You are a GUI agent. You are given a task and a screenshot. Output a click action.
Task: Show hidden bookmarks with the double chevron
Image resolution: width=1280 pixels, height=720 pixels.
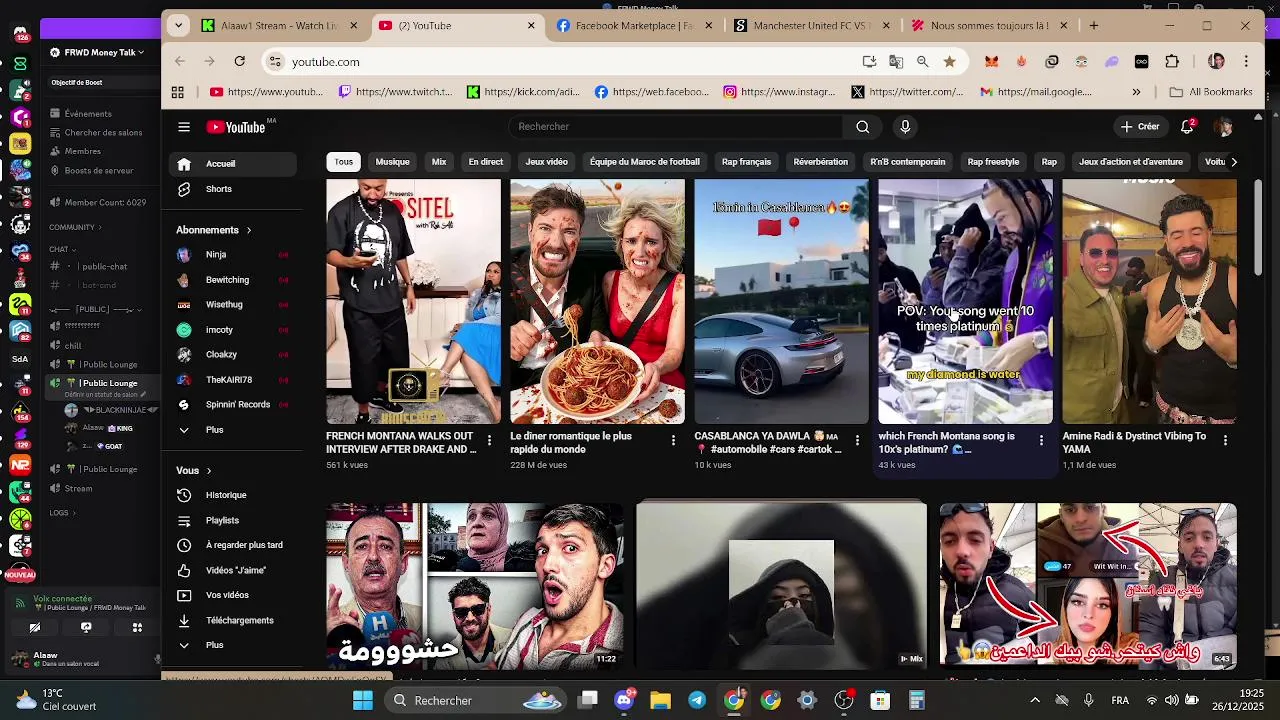tap(1136, 92)
